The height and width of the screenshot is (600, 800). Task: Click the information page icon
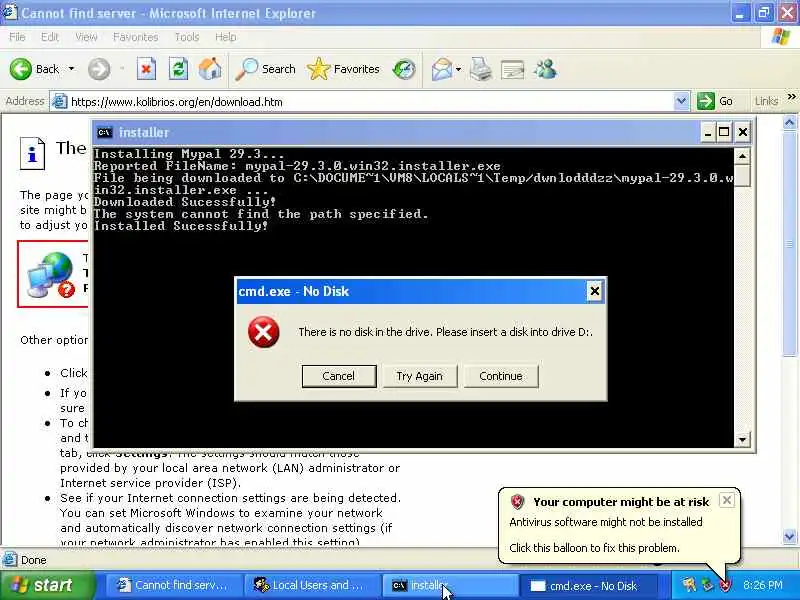[32, 153]
